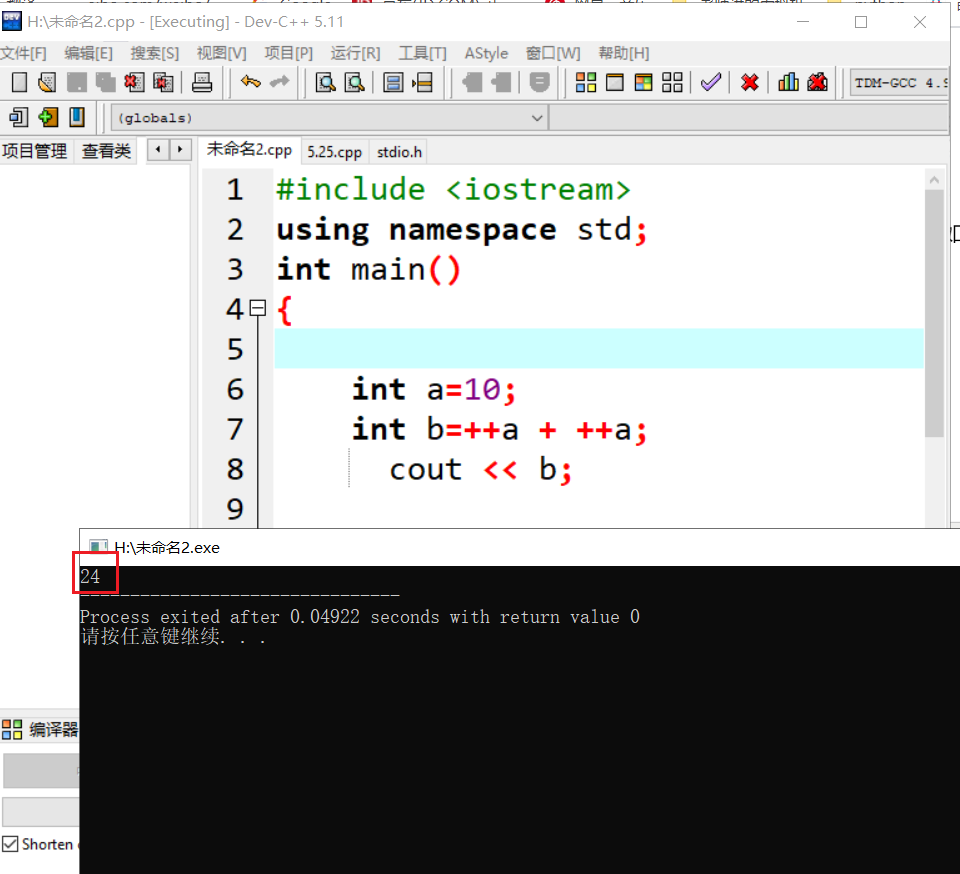Click code line 'int b=++a + ++a;'
Image resolution: width=960 pixels, height=874 pixels.
pyautogui.click(x=499, y=429)
